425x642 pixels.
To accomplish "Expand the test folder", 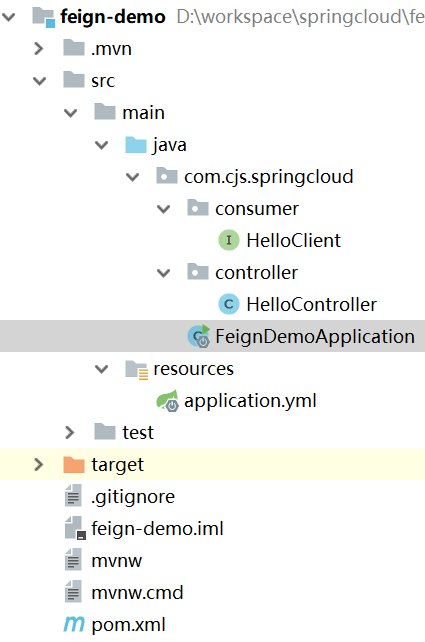I will pos(70,432).
